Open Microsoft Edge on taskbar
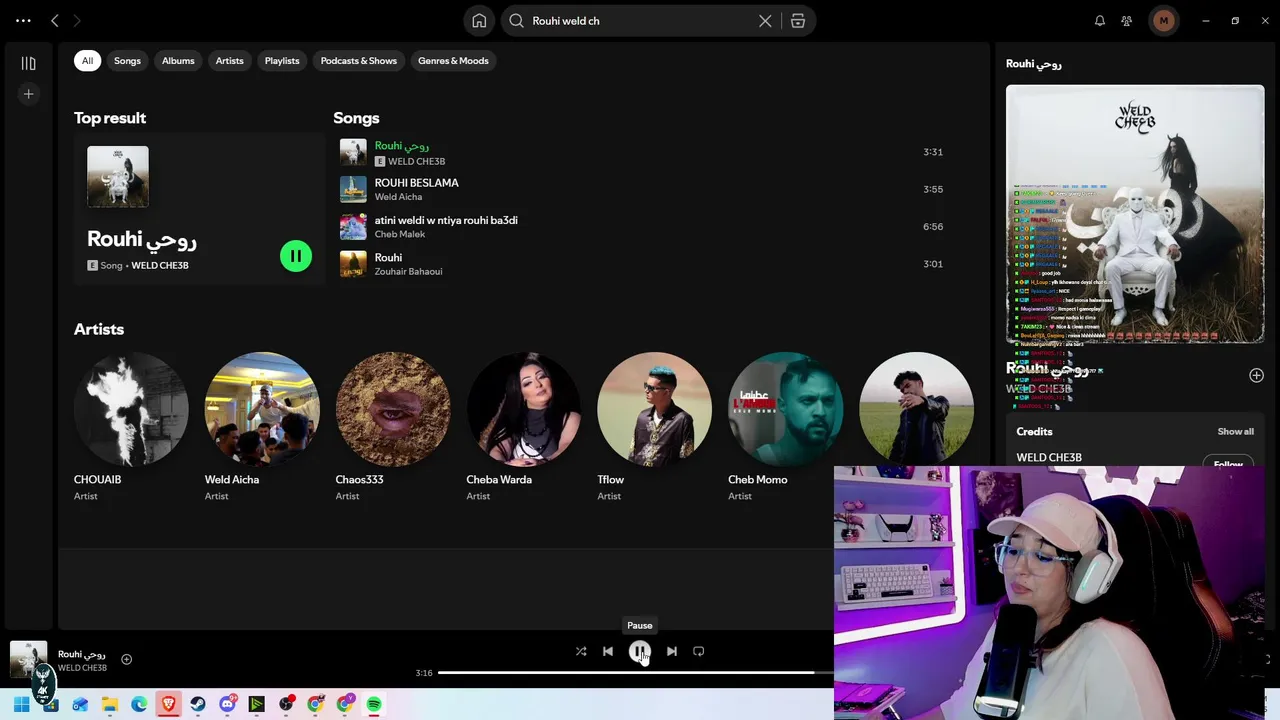1280x720 pixels. point(139,704)
